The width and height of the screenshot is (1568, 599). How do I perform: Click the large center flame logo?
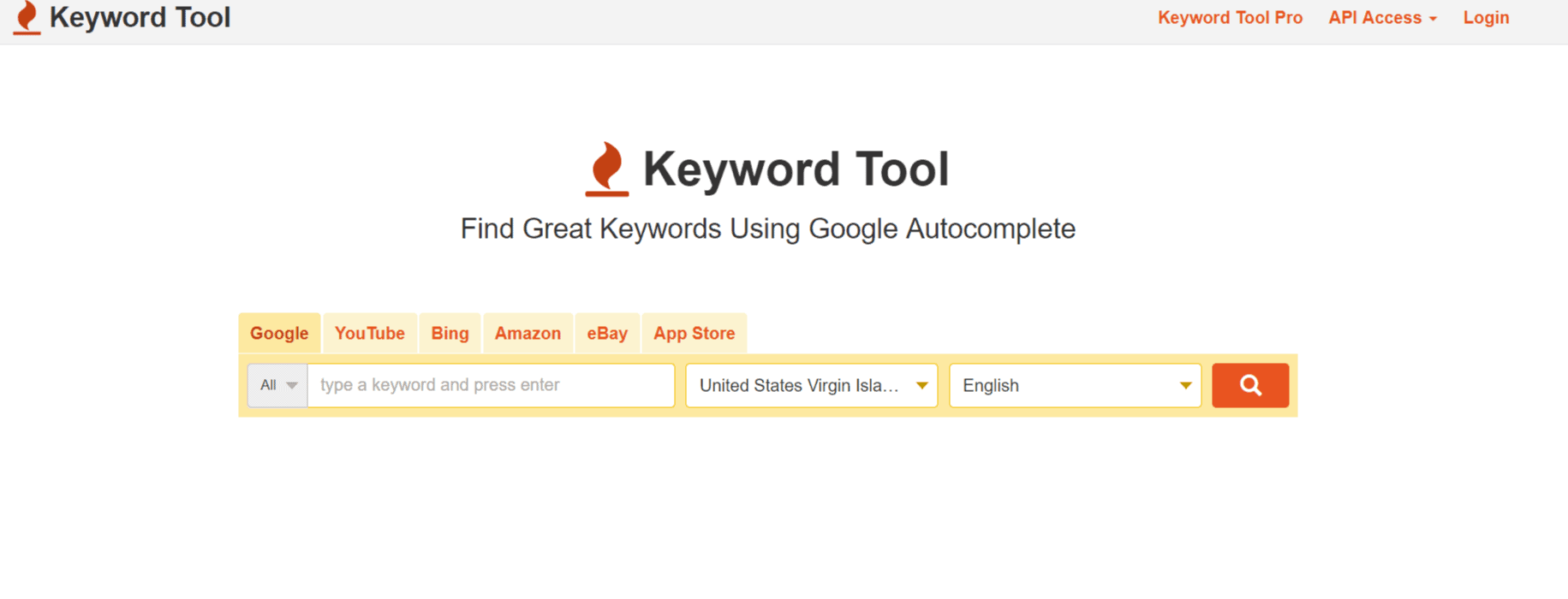click(x=607, y=169)
